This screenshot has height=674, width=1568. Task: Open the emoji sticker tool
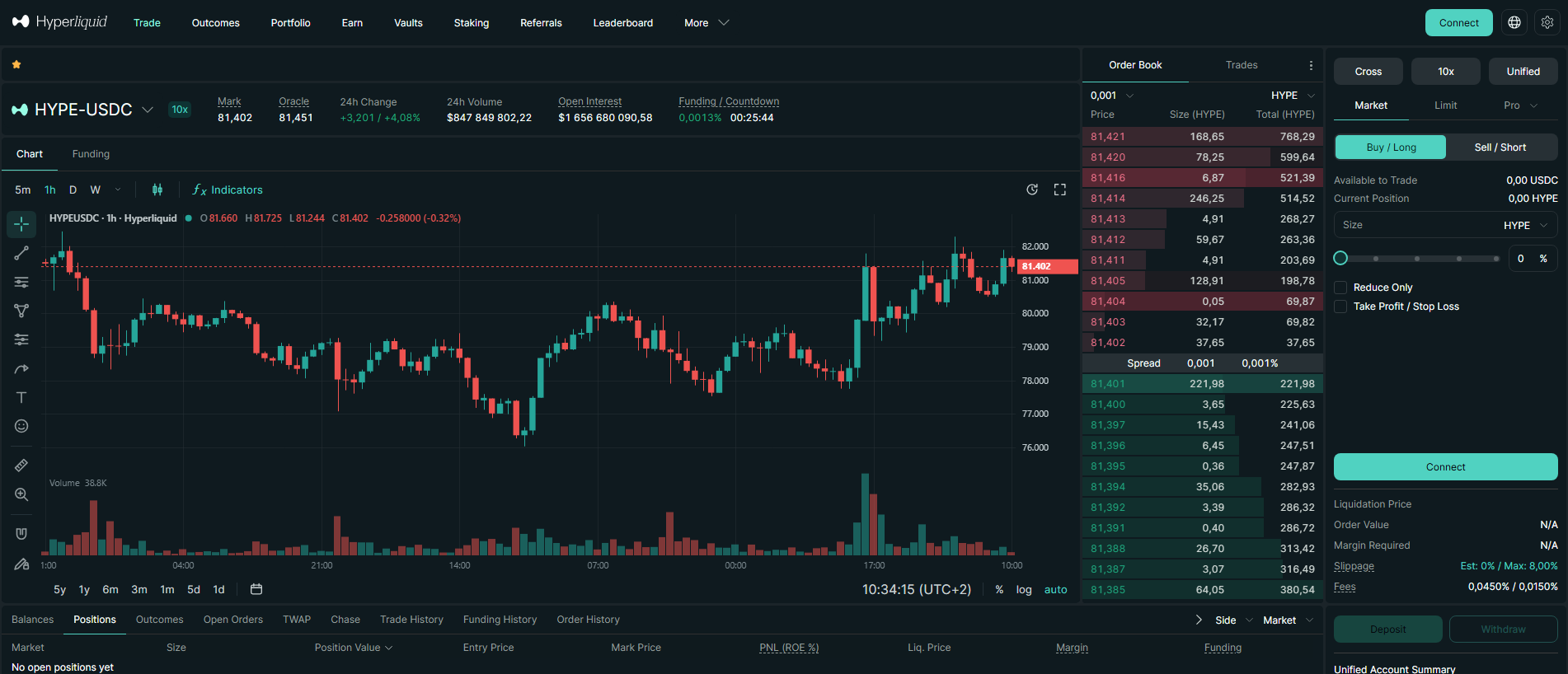(x=21, y=426)
